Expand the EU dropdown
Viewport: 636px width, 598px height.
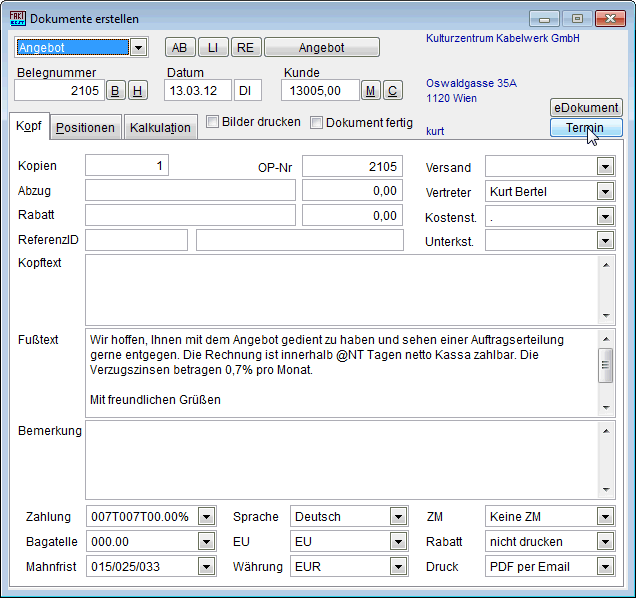[398, 541]
